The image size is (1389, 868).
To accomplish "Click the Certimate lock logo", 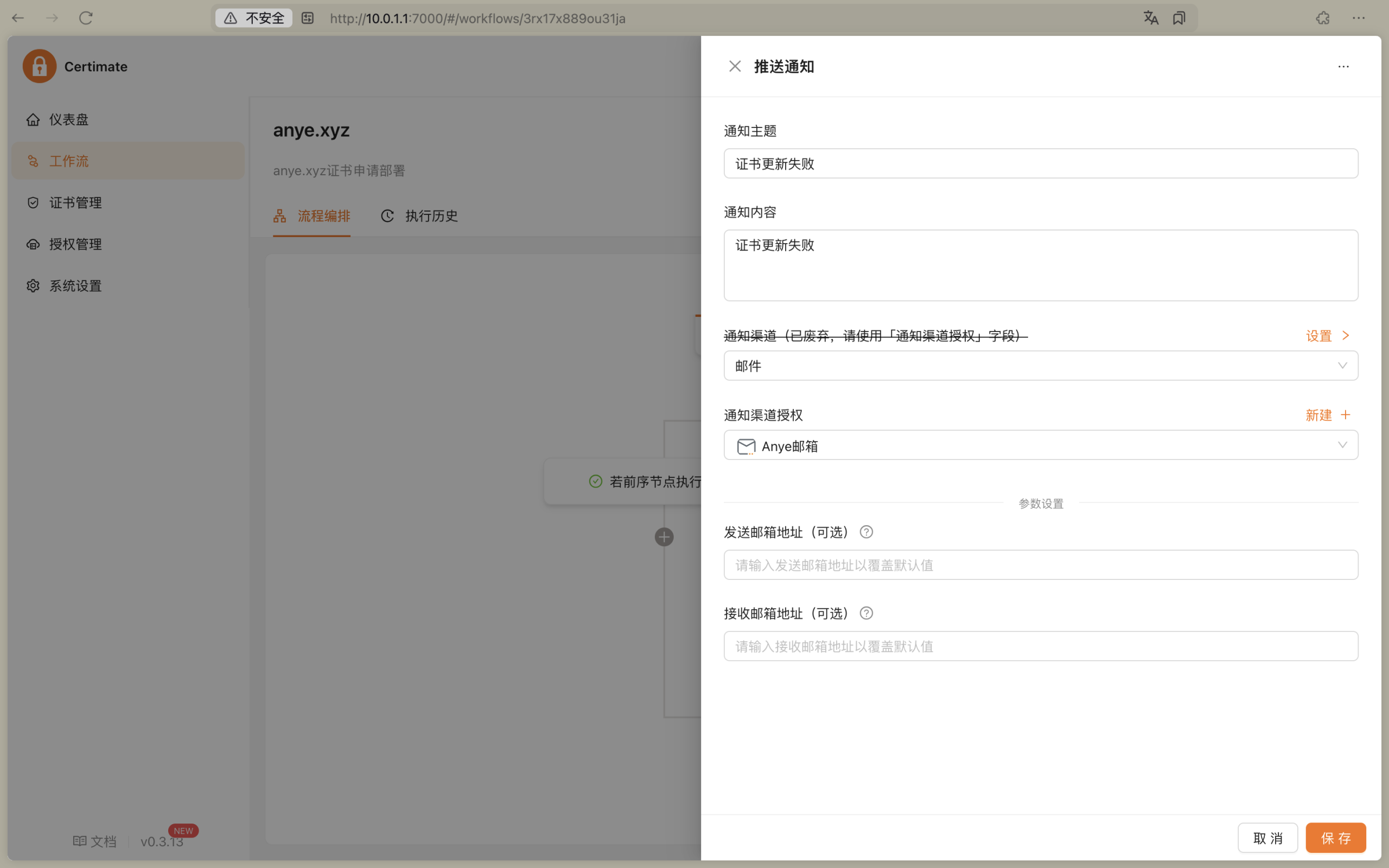I will click(x=40, y=67).
